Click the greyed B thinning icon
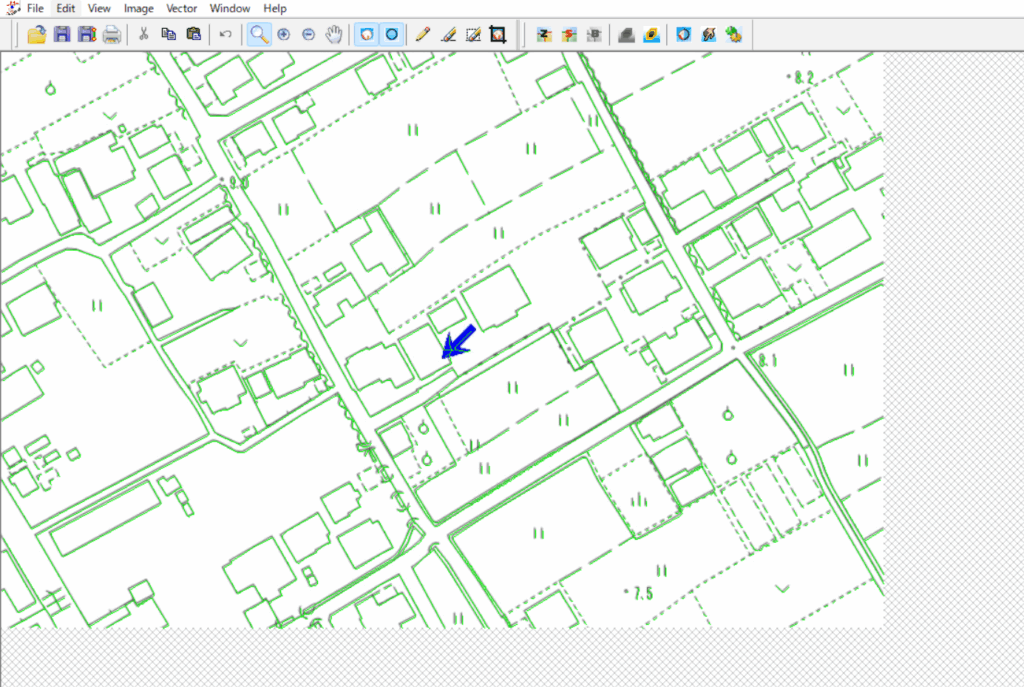This screenshot has width=1024, height=687. 594,35
